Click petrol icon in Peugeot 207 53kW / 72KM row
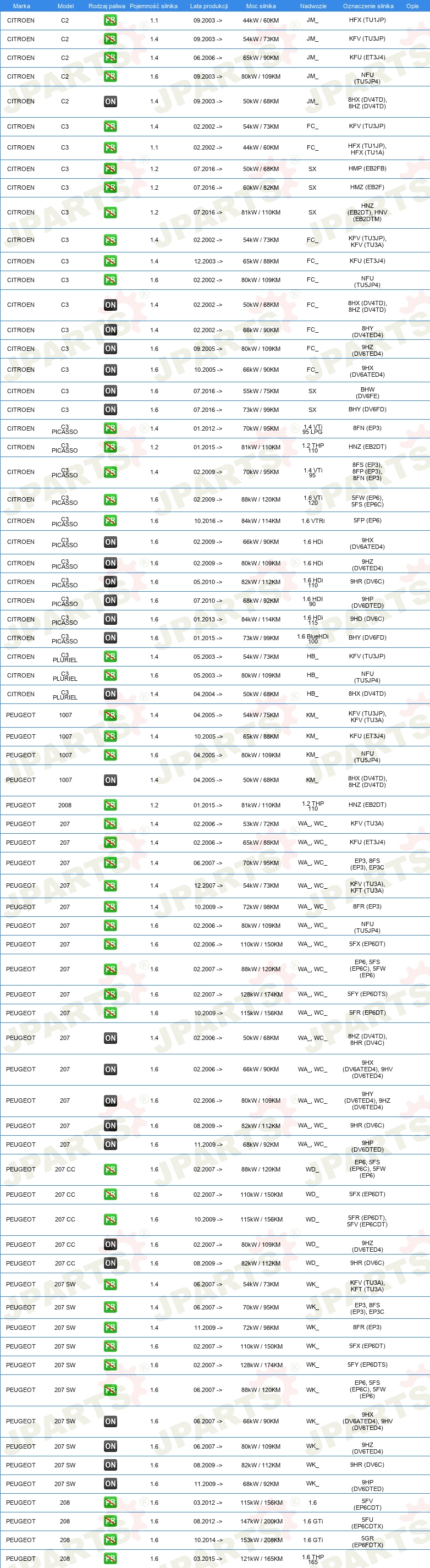Image resolution: width=430 pixels, height=1568 pixels. [x=110, y=823]
